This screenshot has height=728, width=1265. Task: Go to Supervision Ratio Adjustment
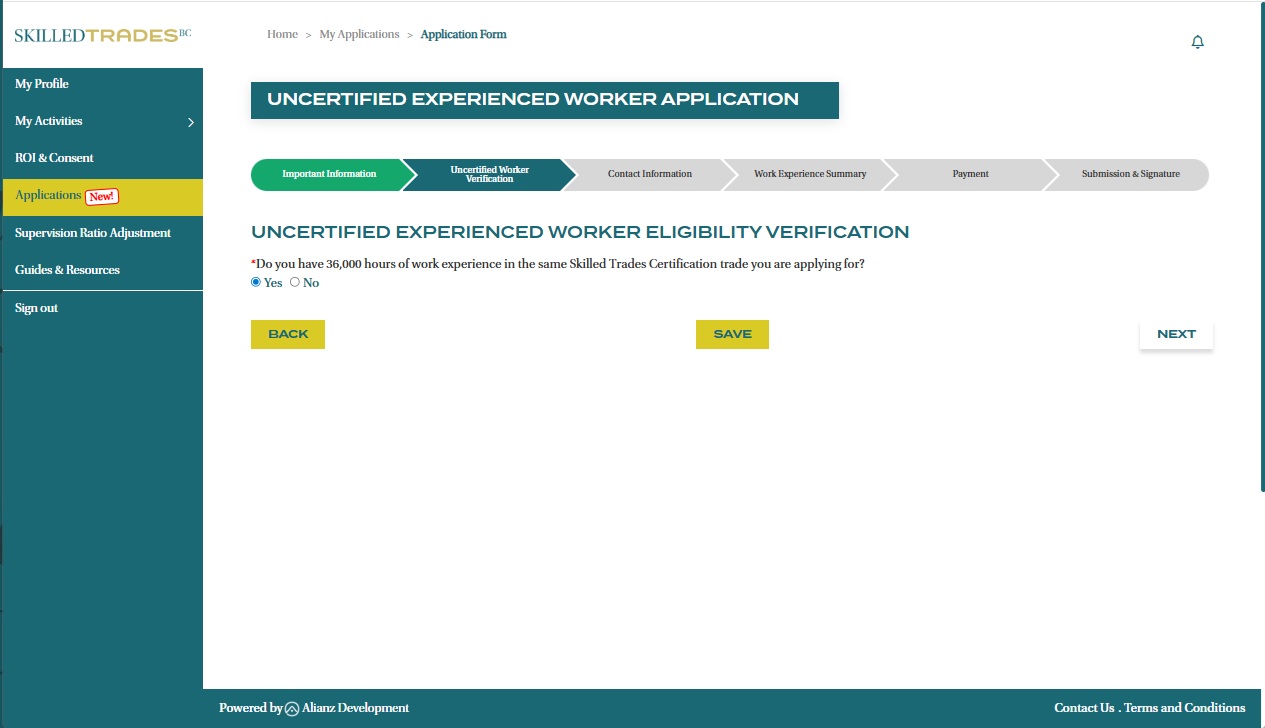point(93,233)
